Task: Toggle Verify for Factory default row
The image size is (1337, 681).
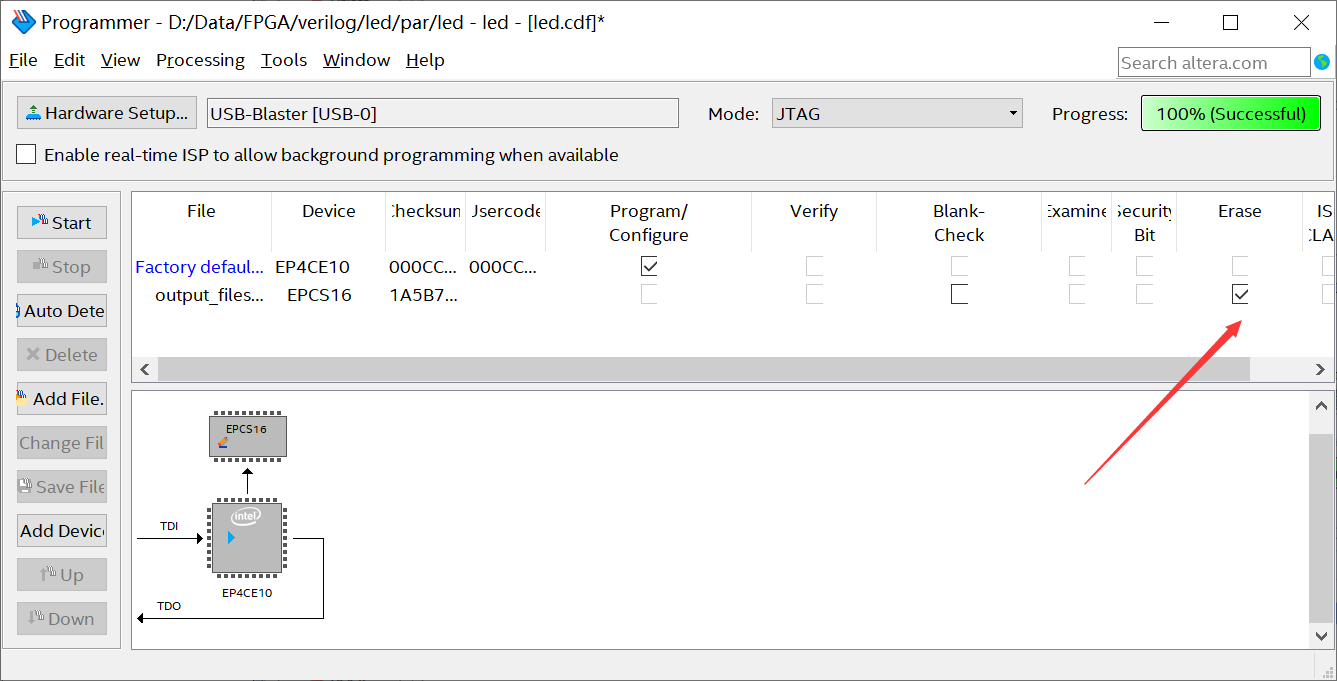Action: tap(814, 266)
